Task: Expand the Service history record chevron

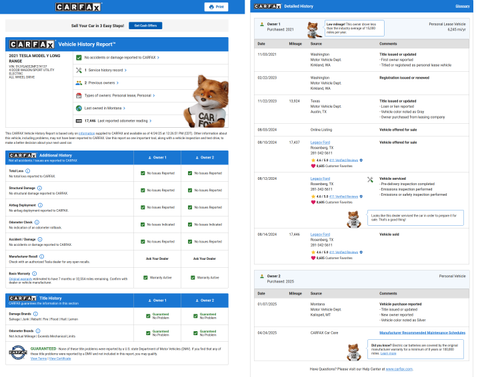Action: 126,70
